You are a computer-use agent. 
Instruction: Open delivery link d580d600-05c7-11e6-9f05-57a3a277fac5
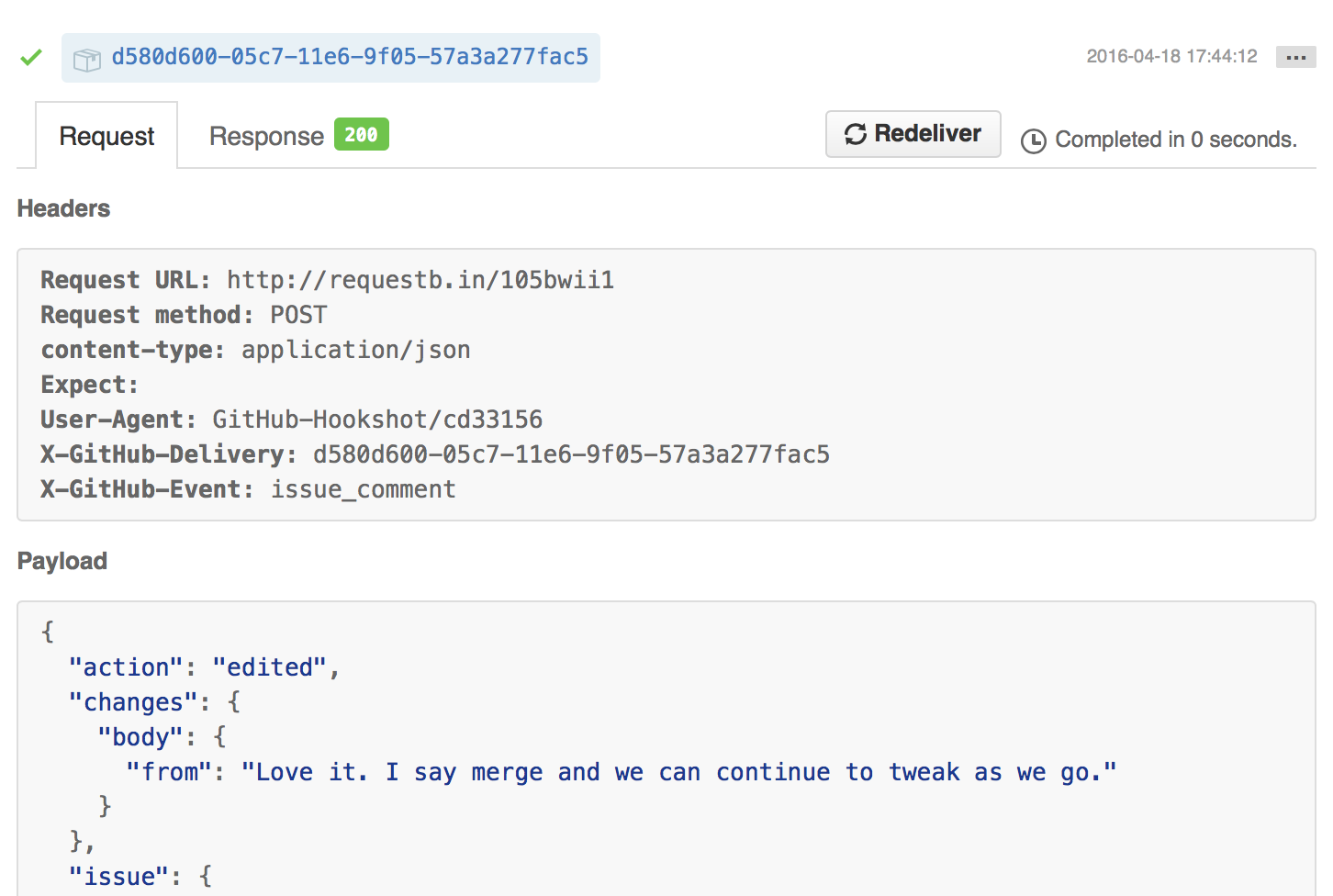(350, 57)
